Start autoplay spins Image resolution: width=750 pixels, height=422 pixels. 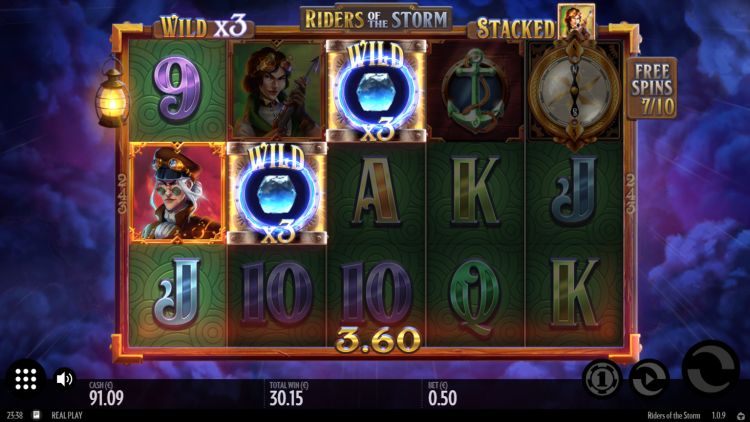(x=649, y=379)
